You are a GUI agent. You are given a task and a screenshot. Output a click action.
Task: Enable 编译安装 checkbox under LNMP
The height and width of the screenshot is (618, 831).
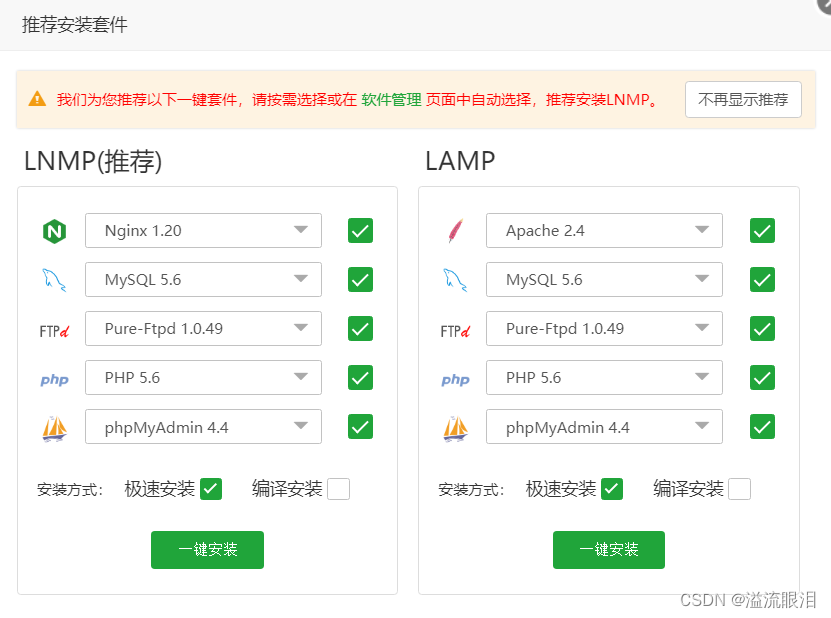click(x=338, y=489)
